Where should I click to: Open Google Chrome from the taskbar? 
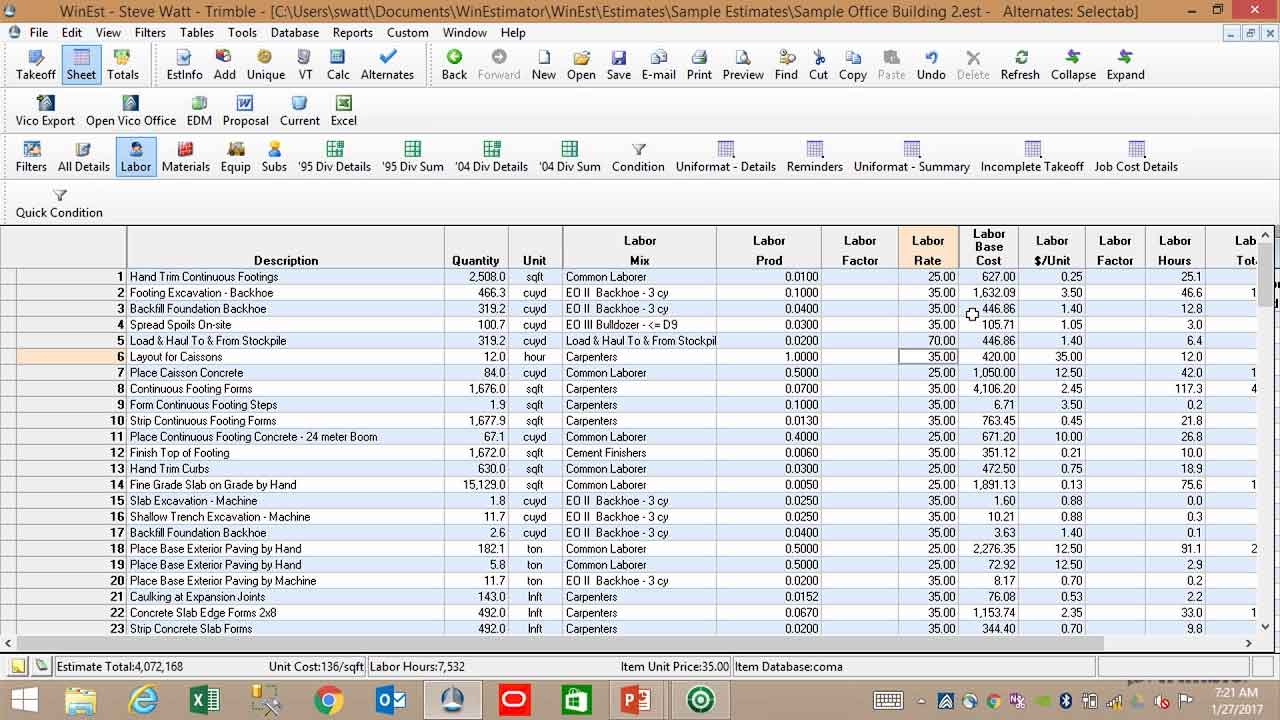click(x=328, y=700)
